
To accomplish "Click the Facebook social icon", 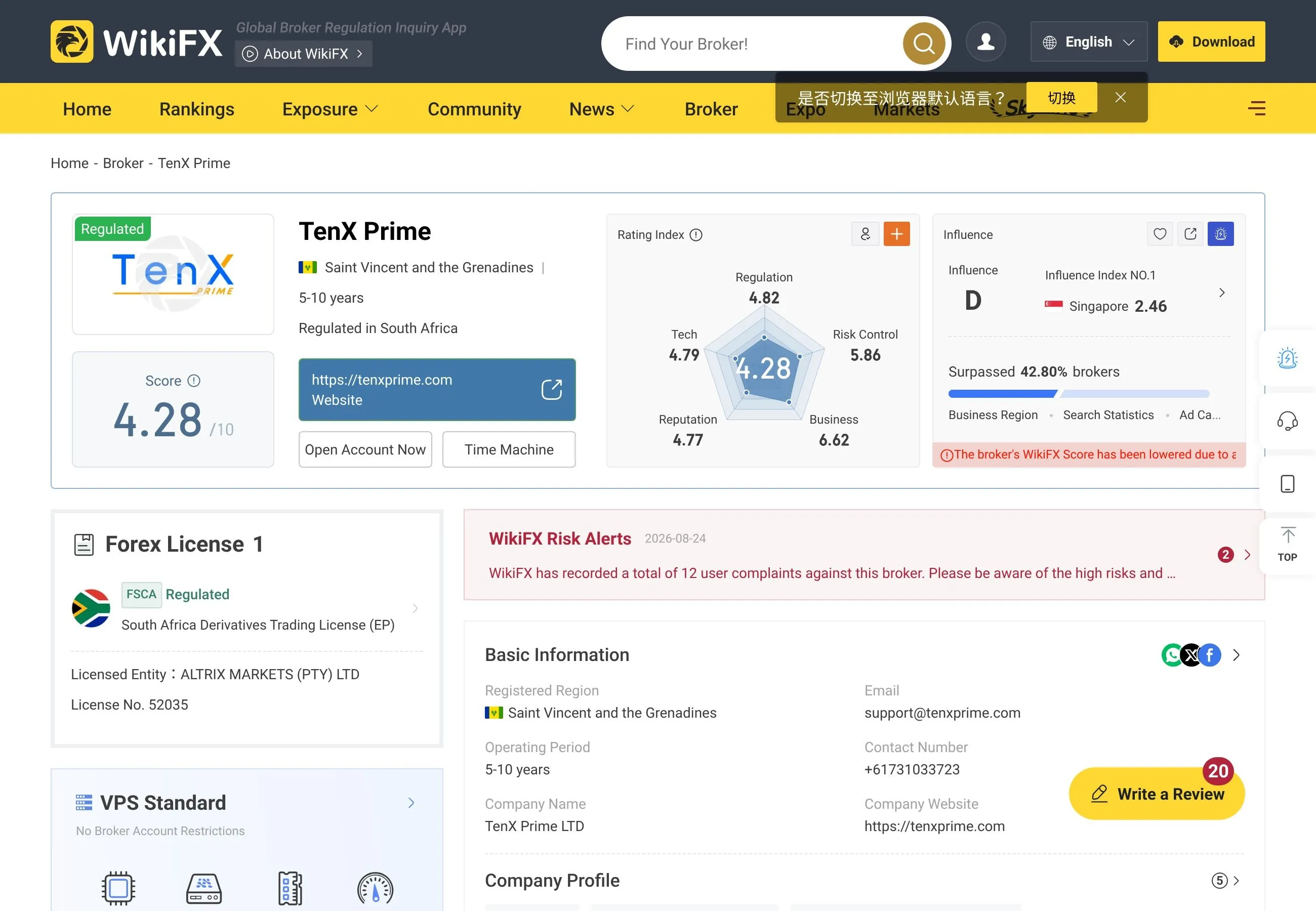I will pos(1210,655).
